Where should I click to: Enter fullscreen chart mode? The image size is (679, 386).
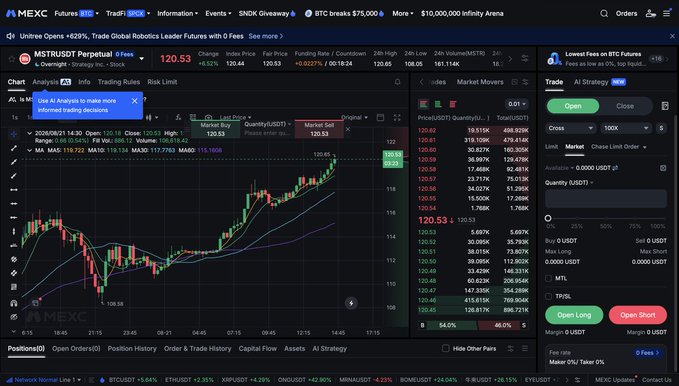[x=397, y=117]
